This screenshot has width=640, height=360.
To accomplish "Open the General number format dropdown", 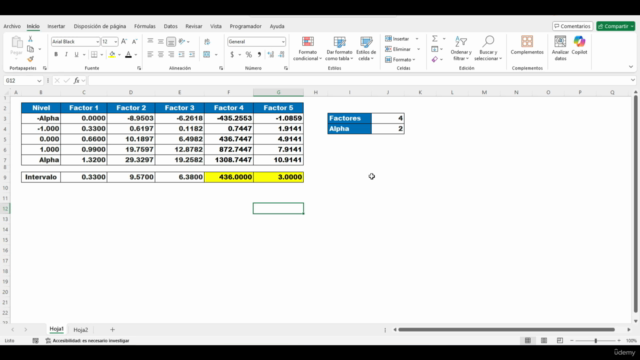I will coord(283,42).
